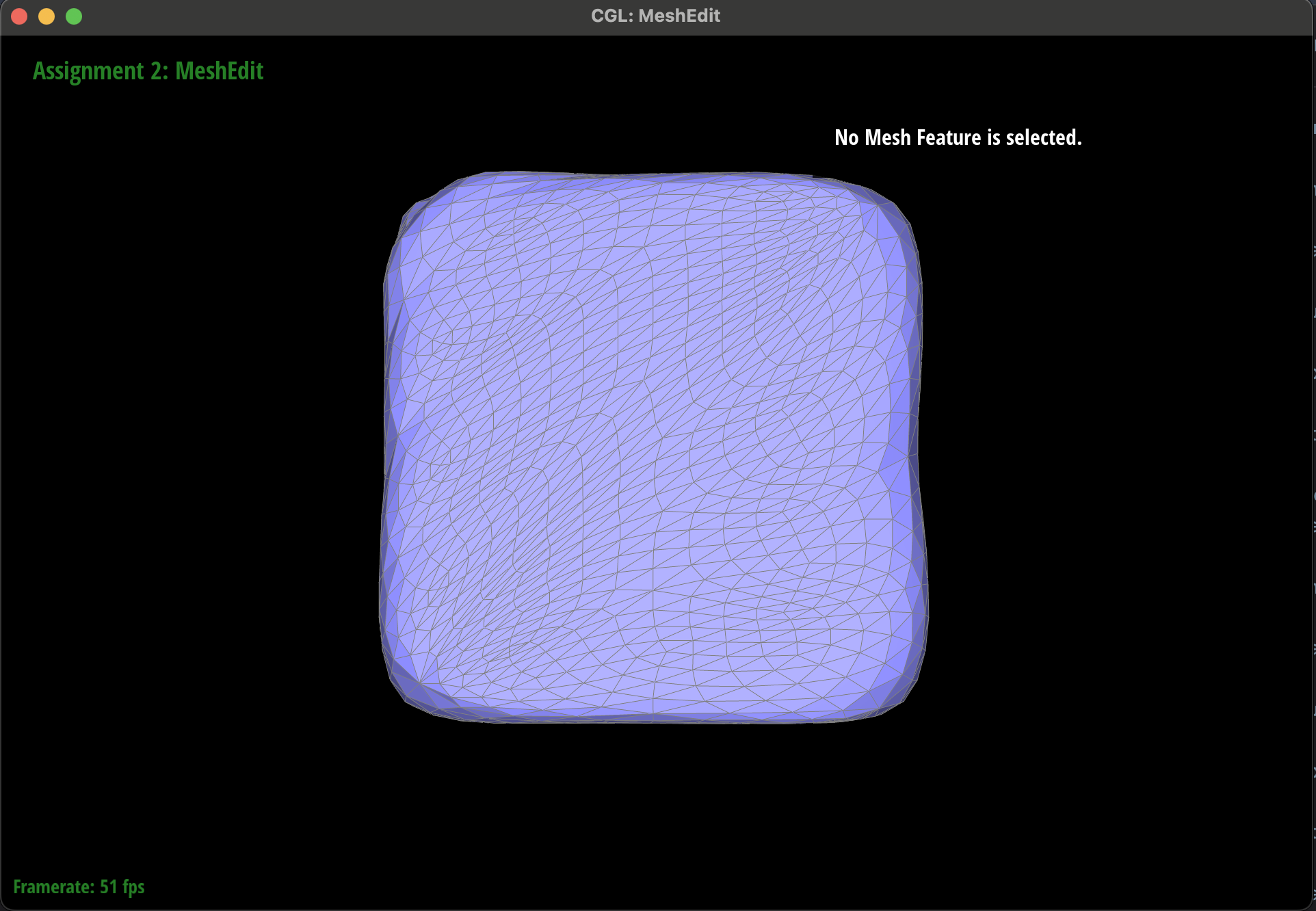Click the 'No Mesh Feature is selected.' message
The height and width of the screenshot is (911, 1316).
[958, 137]
